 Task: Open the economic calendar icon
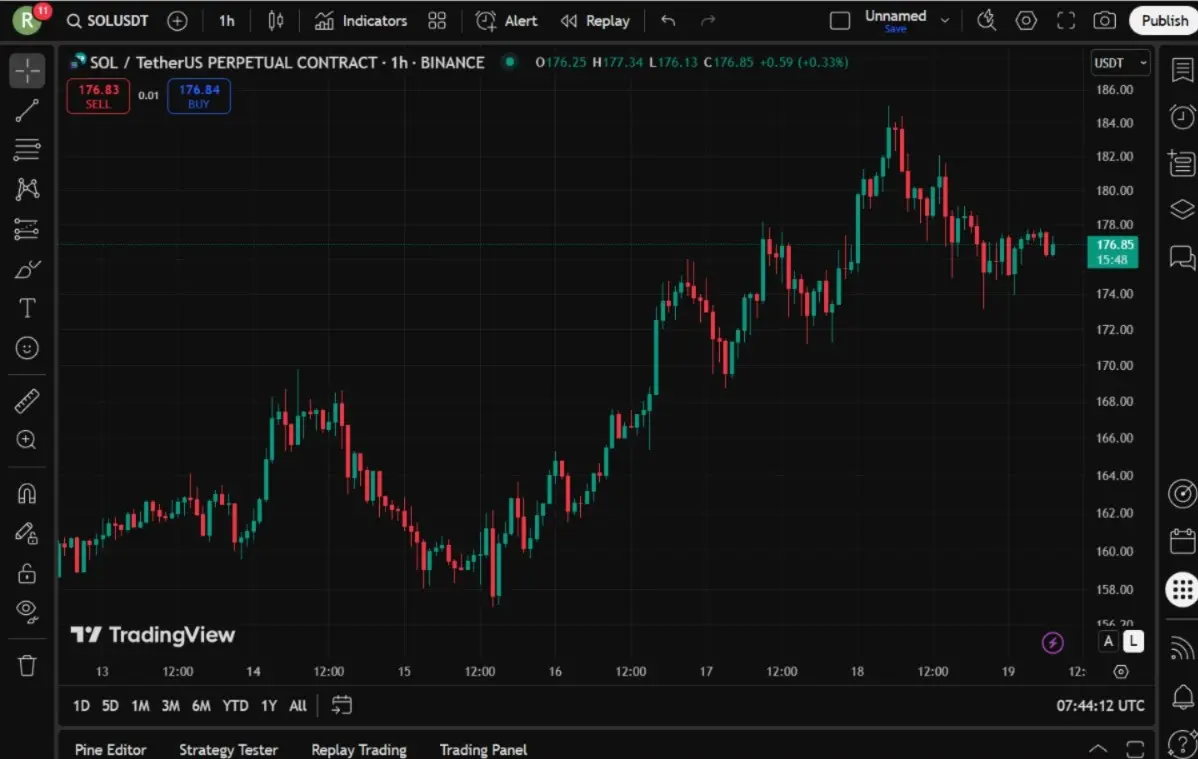1182,541
